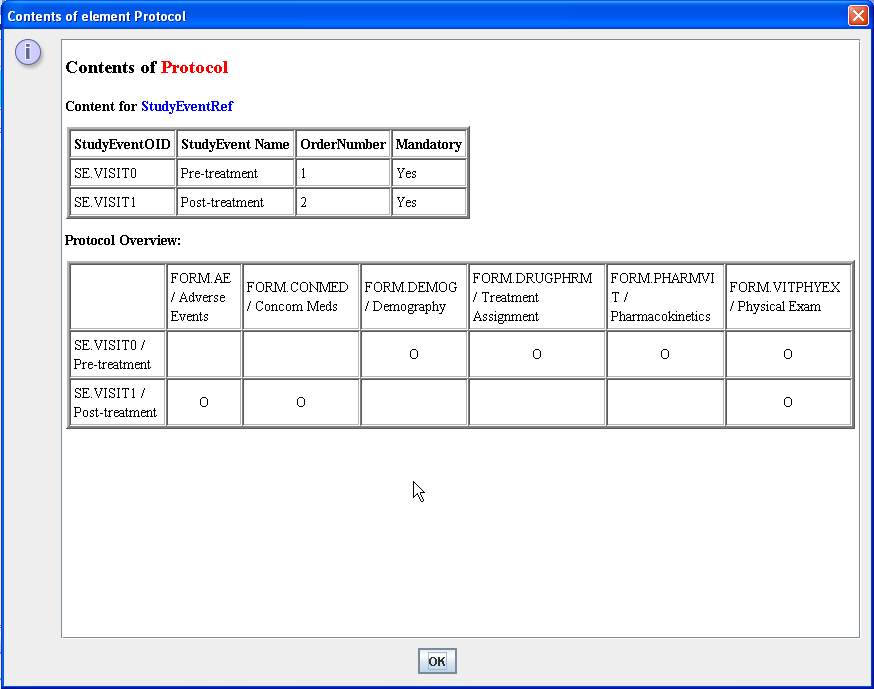Image resolution: width=874 pixels, height=689 pixels.
Task: Click the FORM.CONMED / Concom Meds header
Action: pyautogui.click(x=300, y=297)
